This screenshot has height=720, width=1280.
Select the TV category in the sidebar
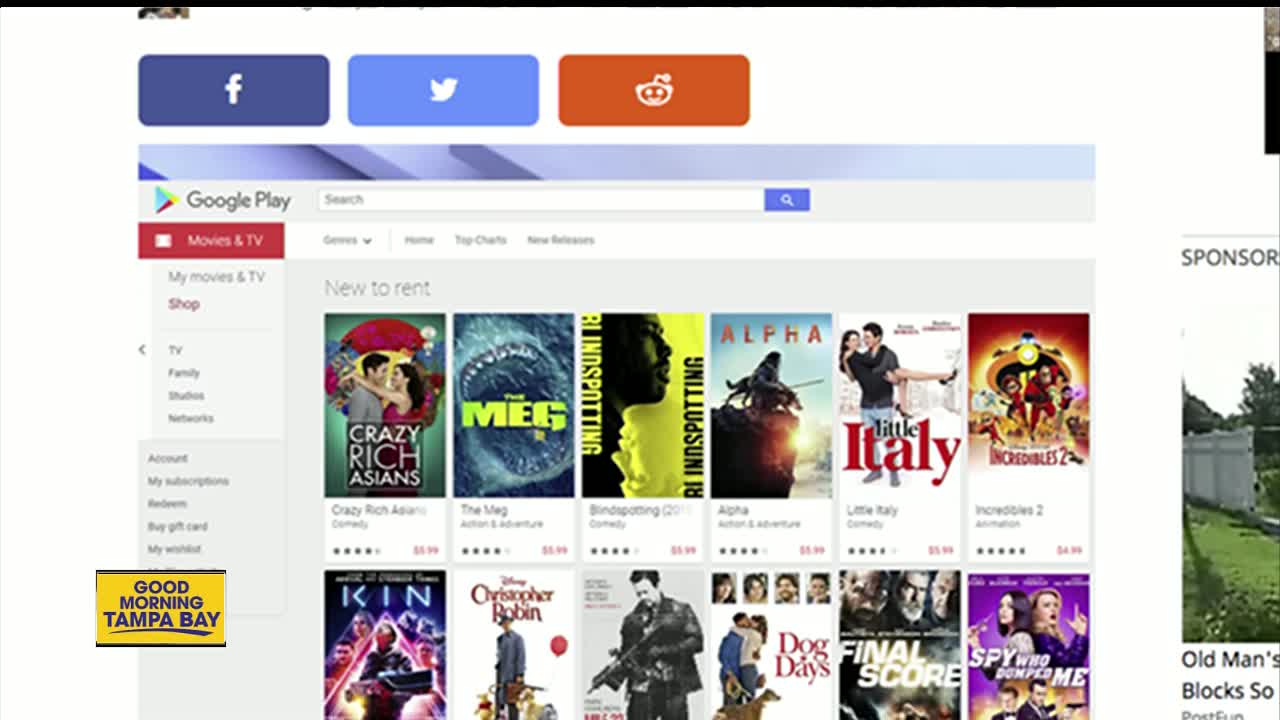point(175,351)
